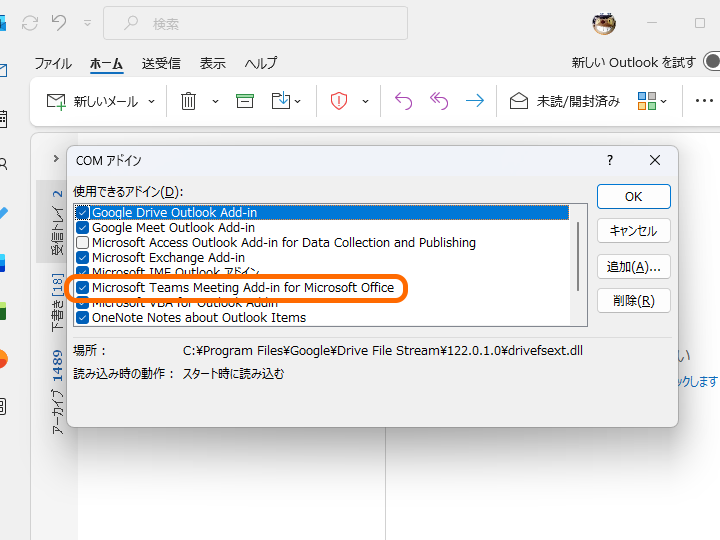Screen dimensions: 720x540
Task: Open the color categories grid dropdown
Action: 652,101
